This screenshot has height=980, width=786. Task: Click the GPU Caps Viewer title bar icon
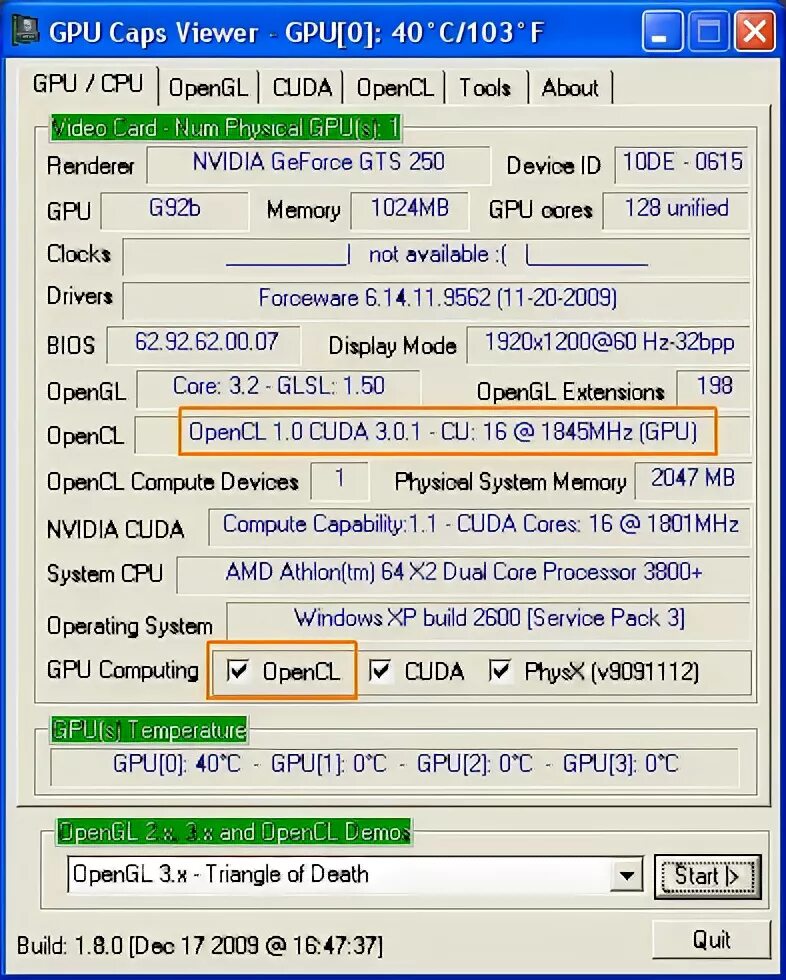coord(26,29)
